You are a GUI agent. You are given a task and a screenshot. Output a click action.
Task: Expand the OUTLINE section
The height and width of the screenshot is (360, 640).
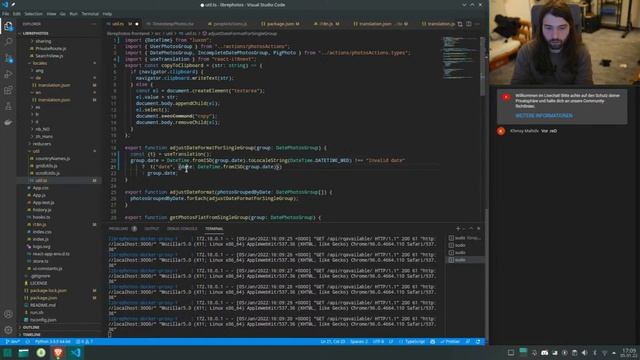click(31, 327)
